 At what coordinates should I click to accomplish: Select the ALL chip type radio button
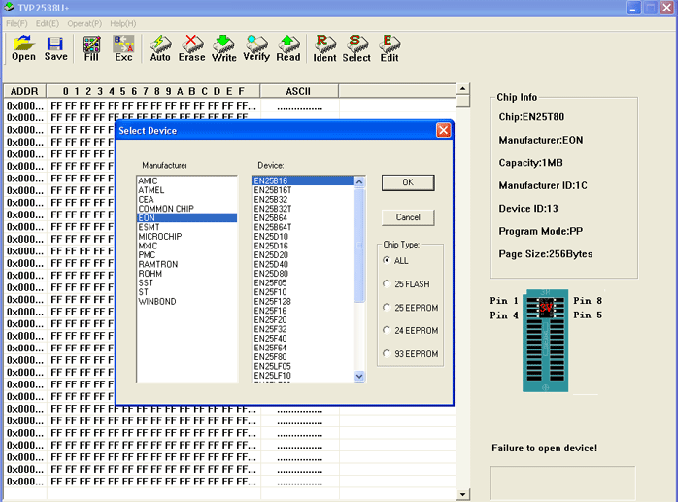click(x=387, y=261)
